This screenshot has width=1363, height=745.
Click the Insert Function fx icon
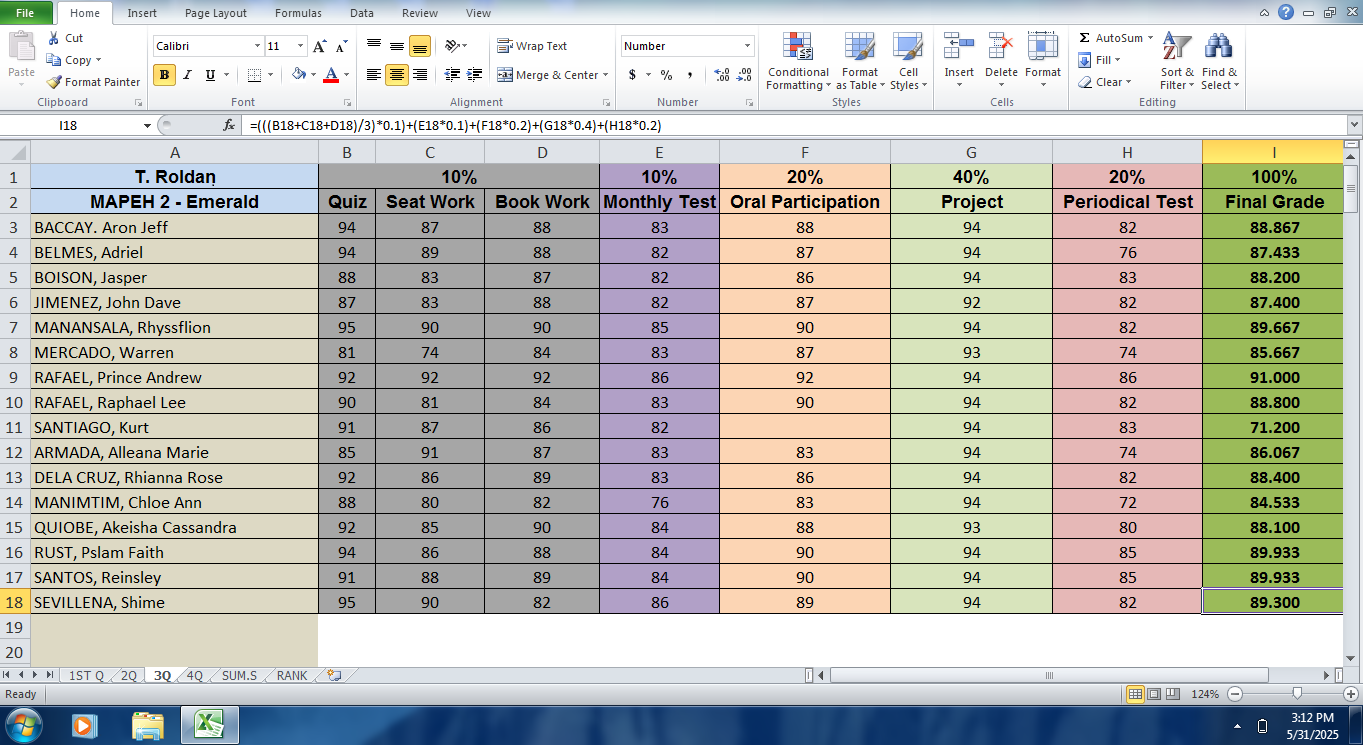(x=229, y=125)
